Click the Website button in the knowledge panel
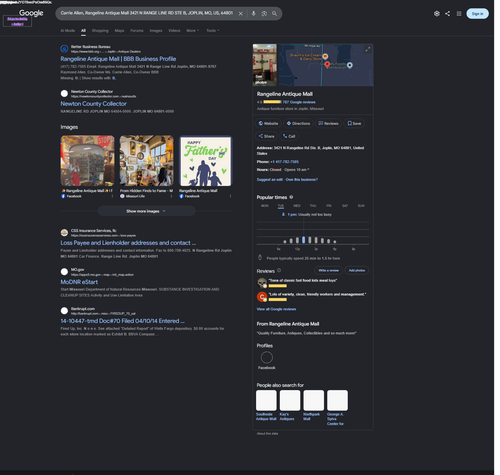This screenshot has height=475, width=500. coord(268,123)
